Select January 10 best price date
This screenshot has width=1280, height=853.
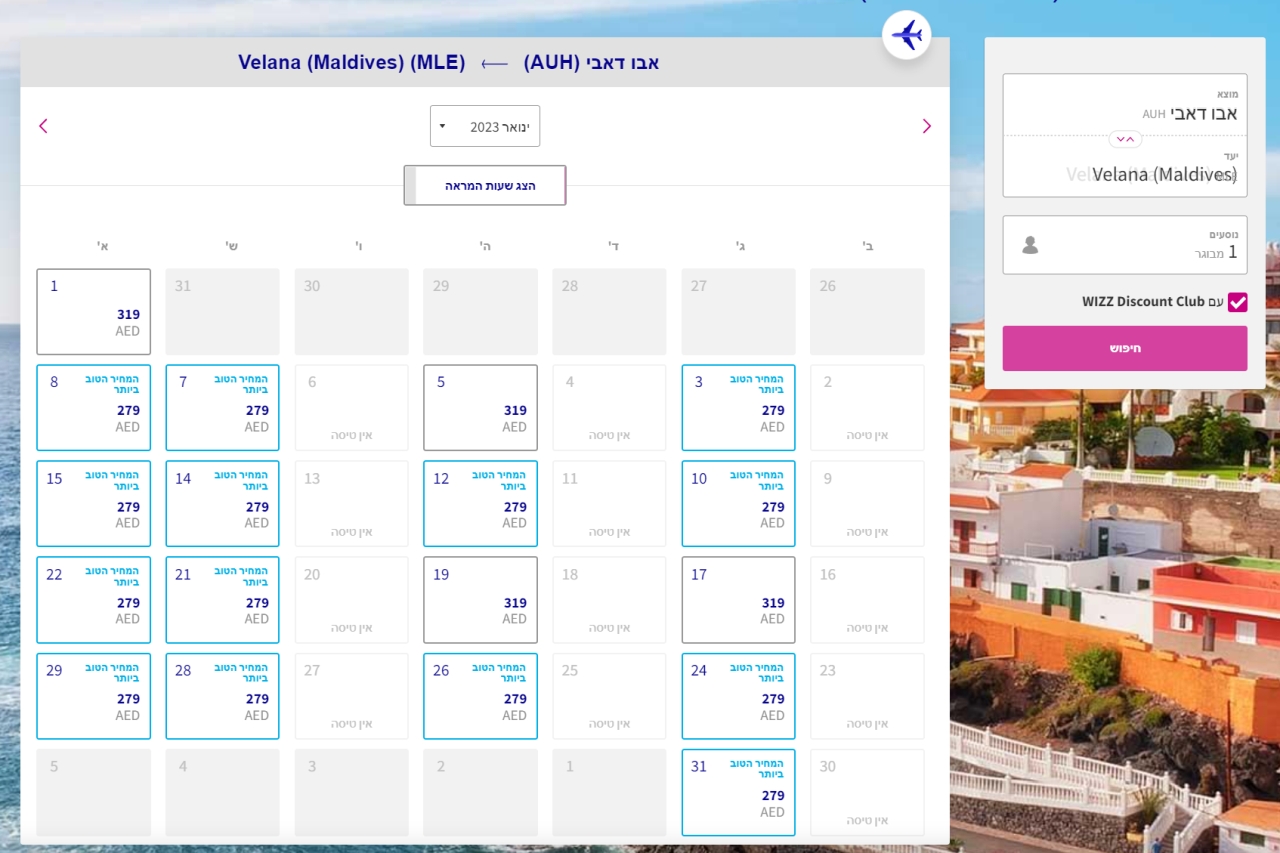(739, 504)
